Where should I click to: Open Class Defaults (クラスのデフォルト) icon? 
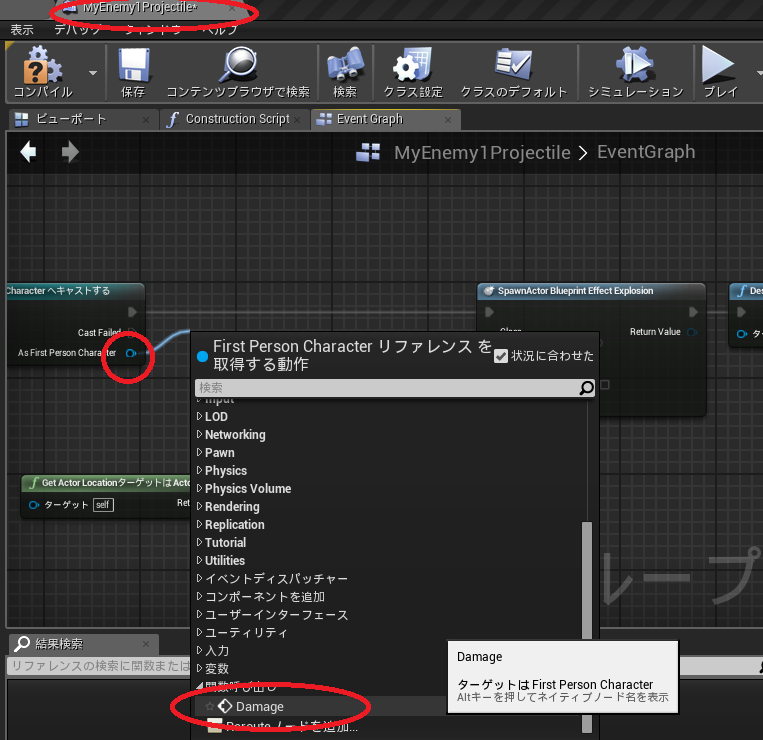tap(514, 64)
